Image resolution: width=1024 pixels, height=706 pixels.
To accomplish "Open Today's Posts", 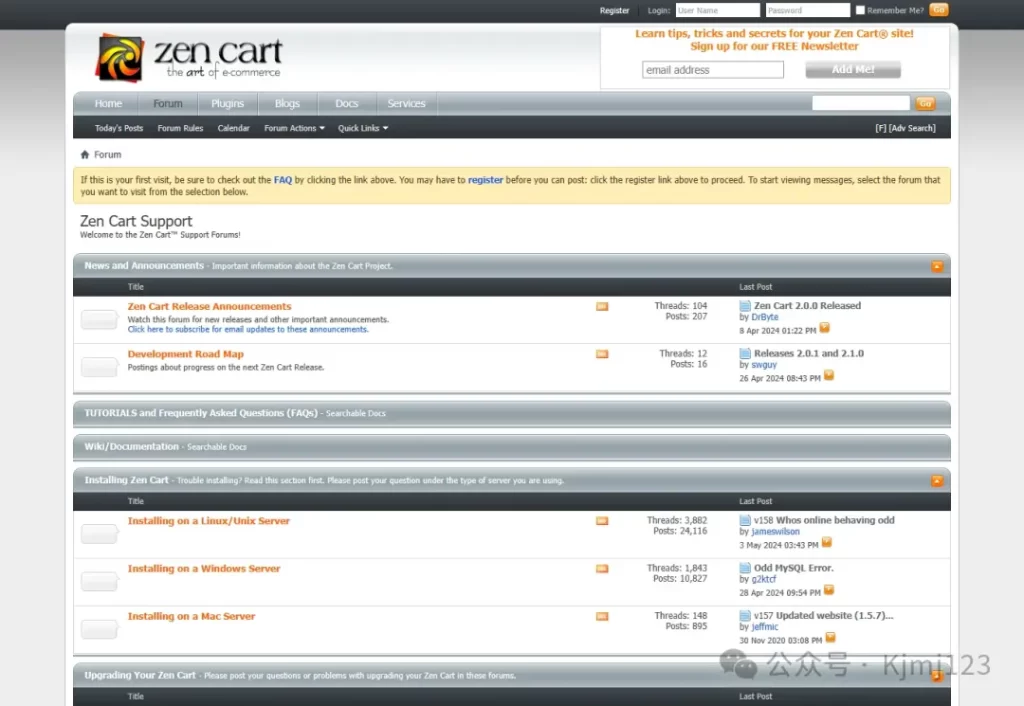I will click(119, 128).
